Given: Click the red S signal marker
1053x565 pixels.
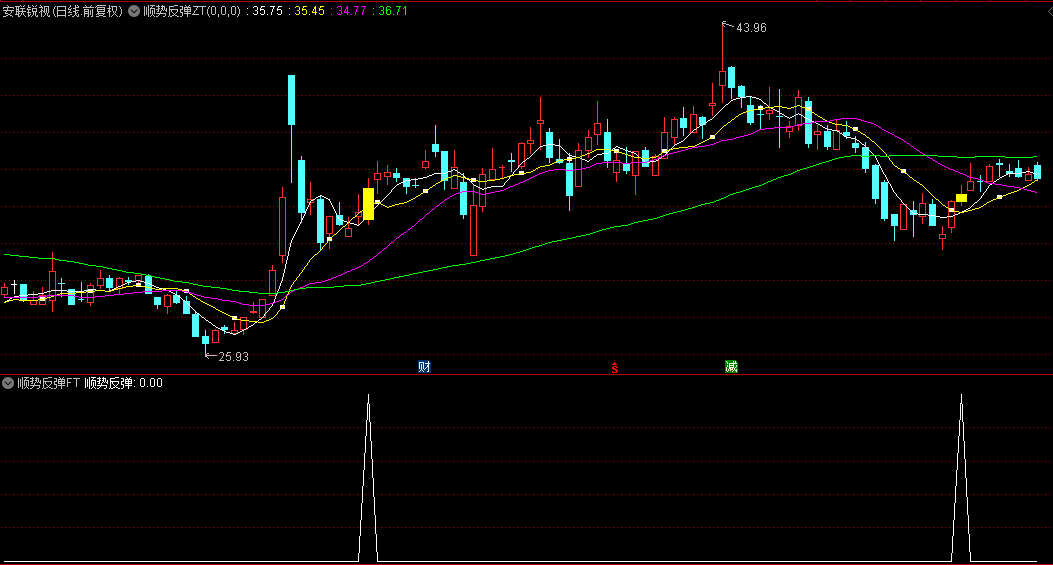Looking at the screenshot, I should point(614,367).
